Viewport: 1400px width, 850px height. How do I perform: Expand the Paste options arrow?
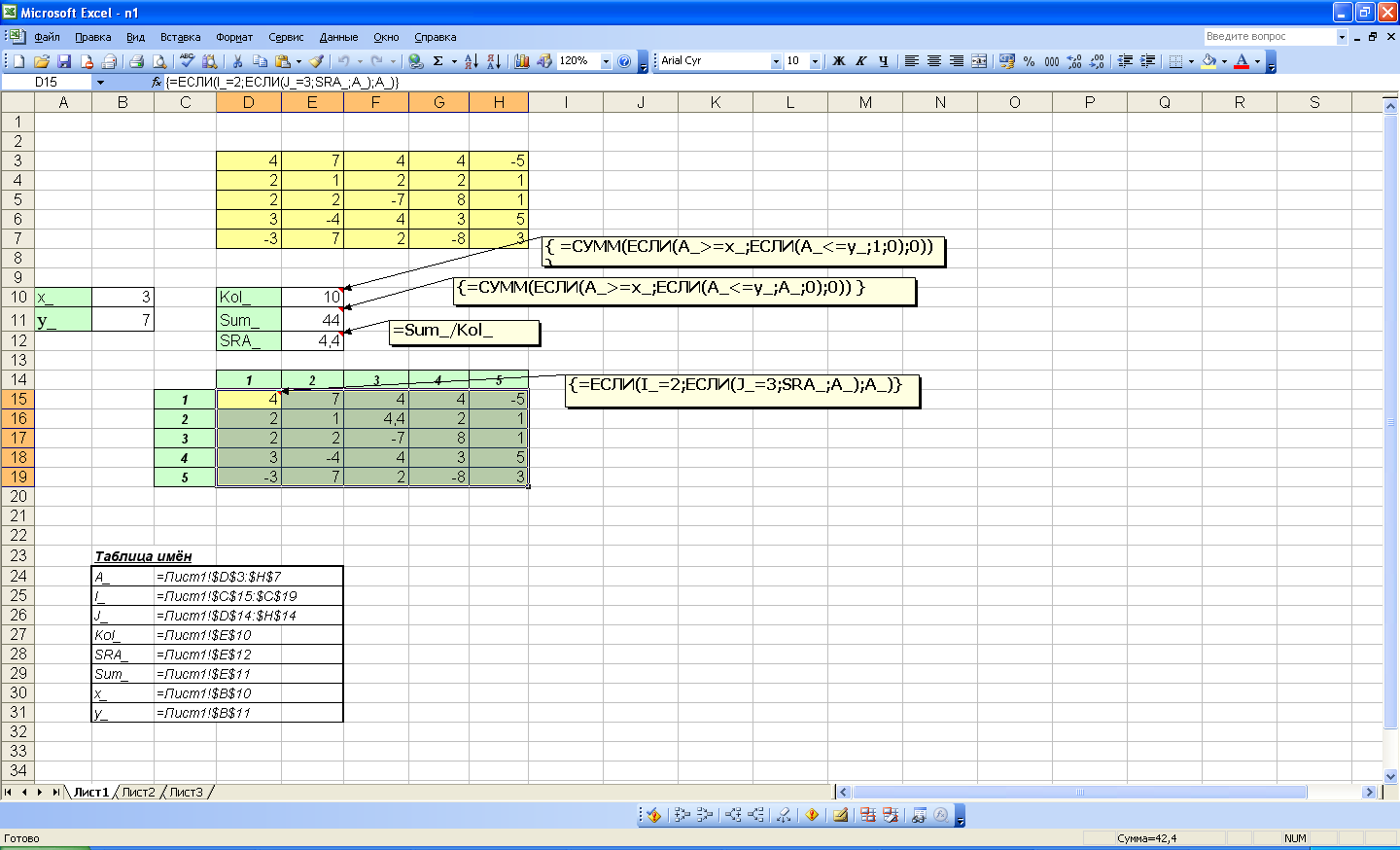pos(298,61)
